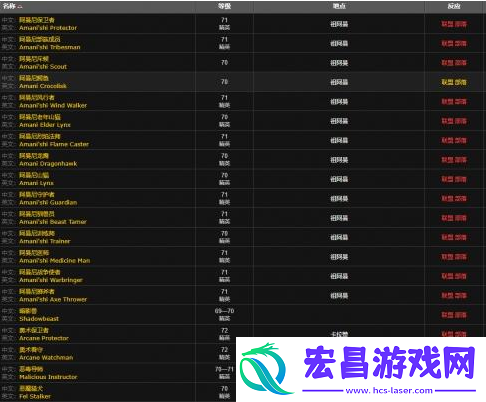Open the Shadowbeast link
The image size is (486, 402).
39,319
